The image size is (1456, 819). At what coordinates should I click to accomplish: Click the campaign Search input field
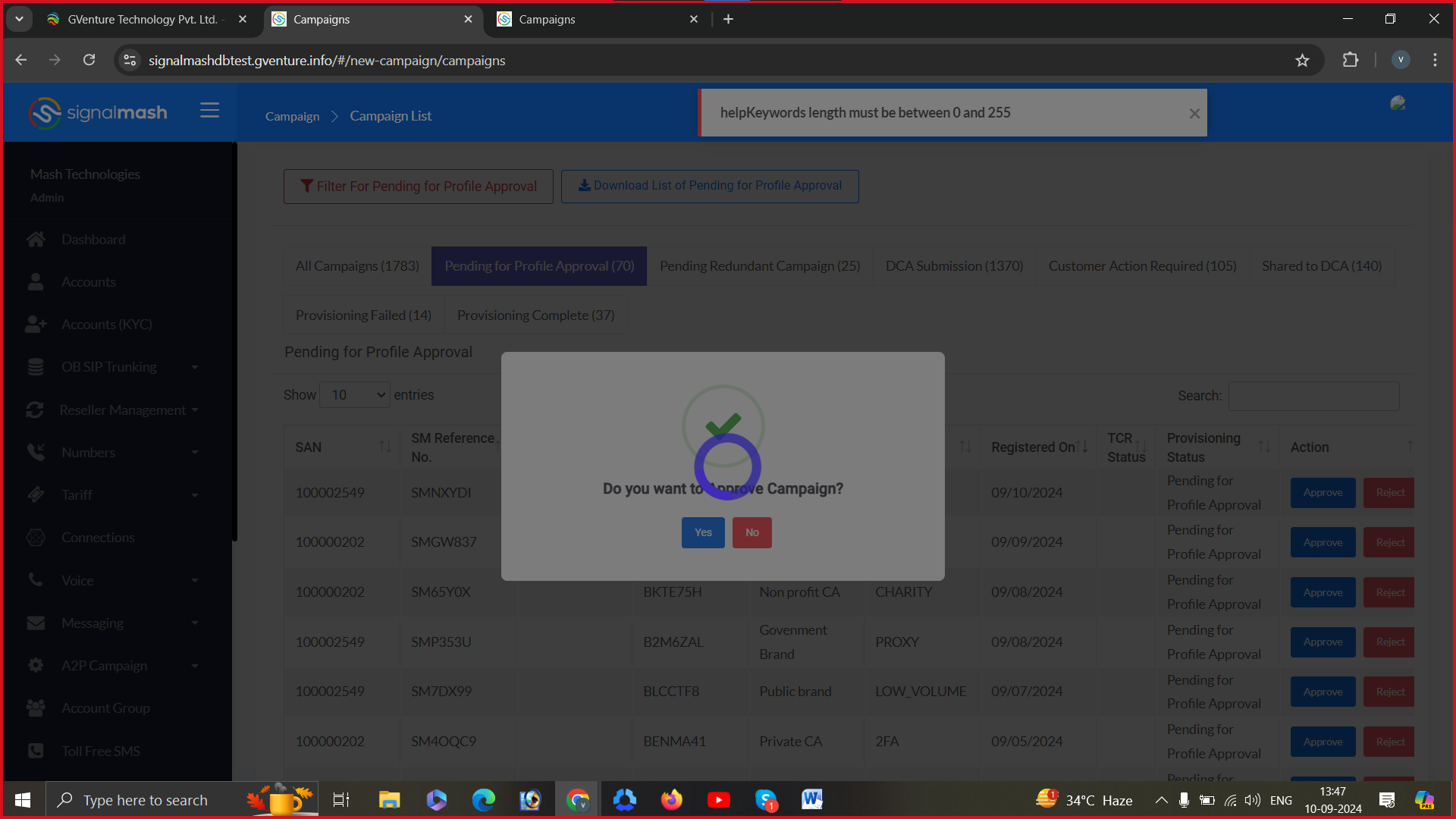pyautogui.click(x=1313, y=396)
